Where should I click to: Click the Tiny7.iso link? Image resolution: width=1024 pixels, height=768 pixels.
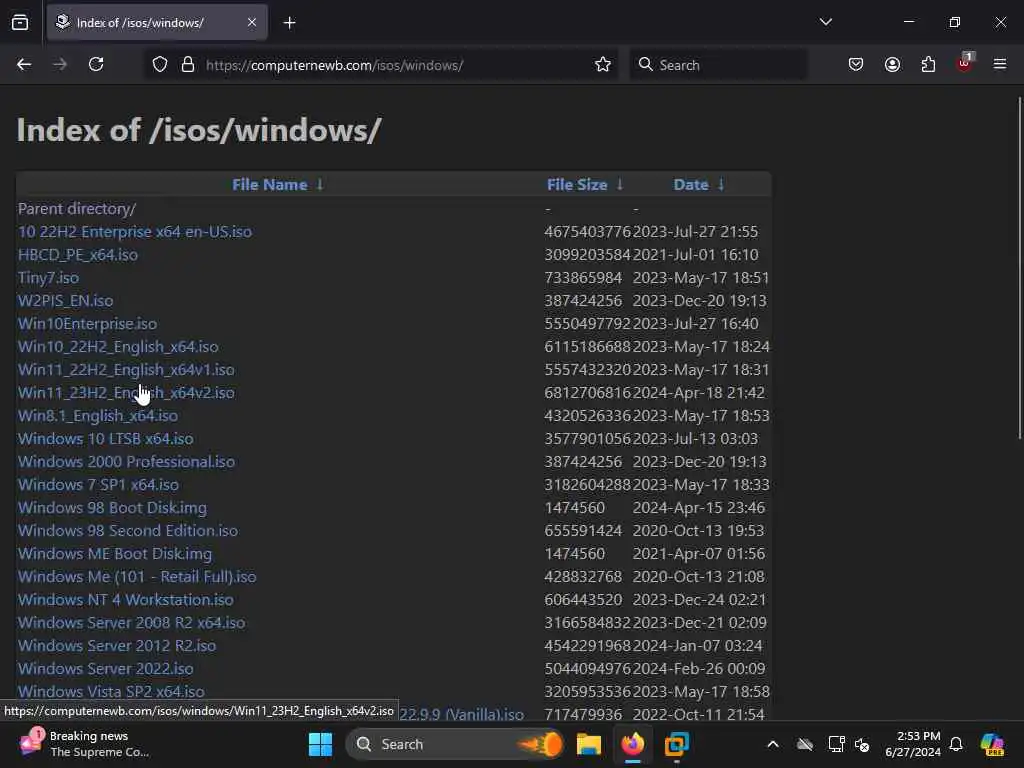[48, 278]
